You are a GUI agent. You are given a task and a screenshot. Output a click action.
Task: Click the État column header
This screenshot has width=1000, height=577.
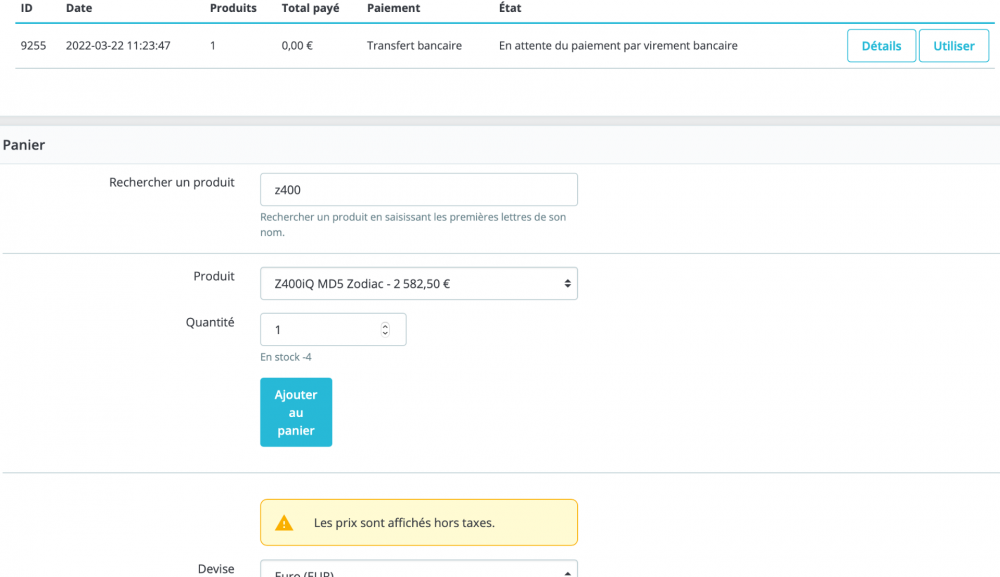tap(510, 8)
